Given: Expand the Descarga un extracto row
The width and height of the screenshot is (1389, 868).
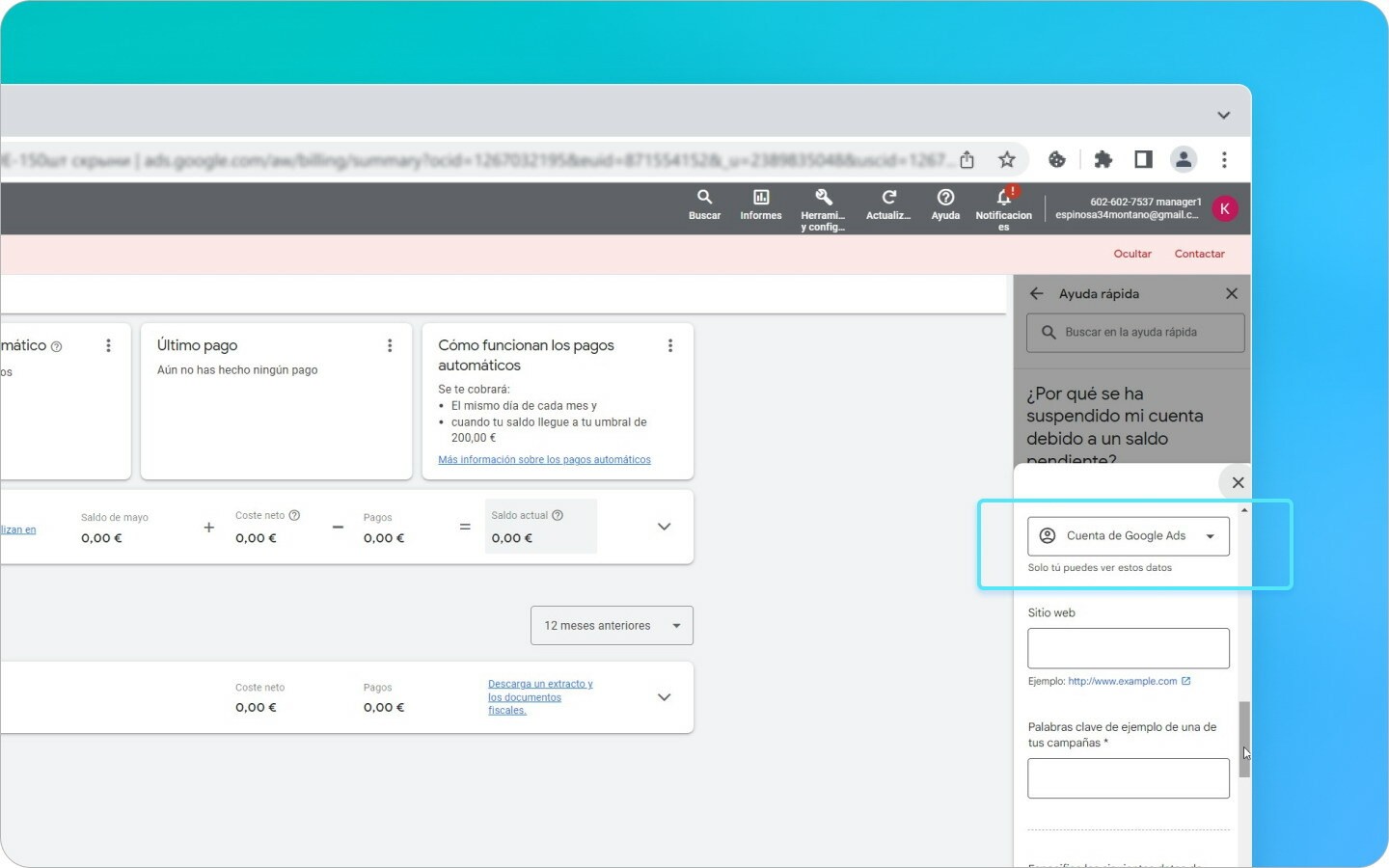Looking at the screenshot, I should click(x=664, y=697).
